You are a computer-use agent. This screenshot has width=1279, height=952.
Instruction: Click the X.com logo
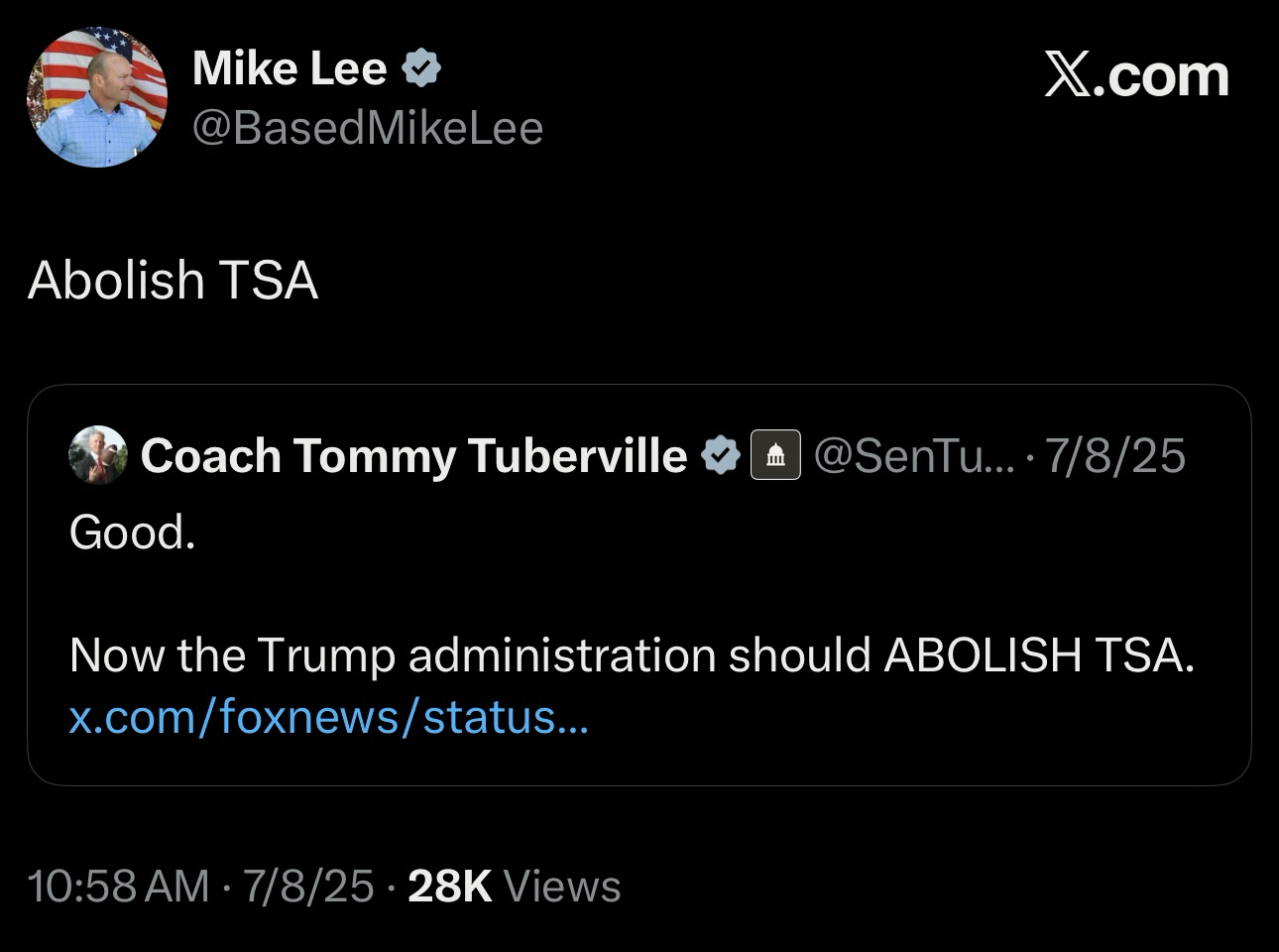click(x=1136, y=75)
